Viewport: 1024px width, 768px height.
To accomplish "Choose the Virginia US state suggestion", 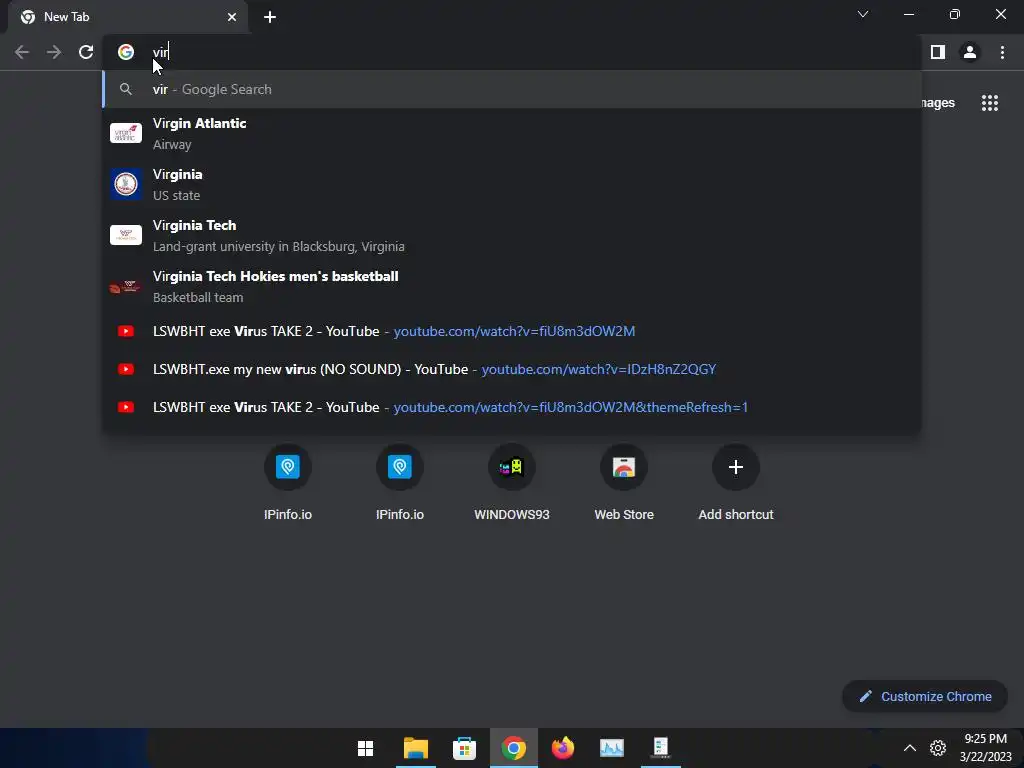I will point(513,184).
